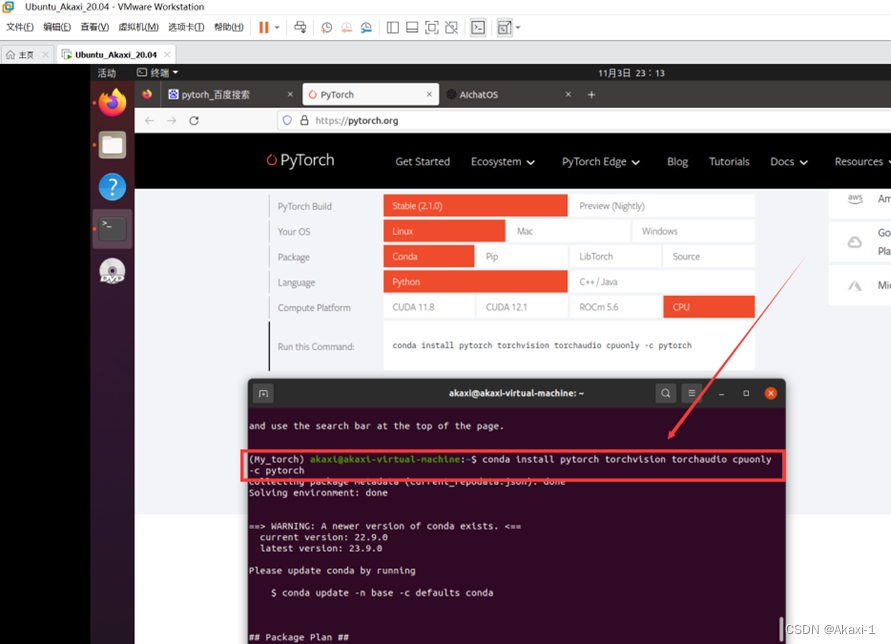This screenshot has width=891, height=644.
Task: Enter full screen mode in VMware
Action: 432,27
